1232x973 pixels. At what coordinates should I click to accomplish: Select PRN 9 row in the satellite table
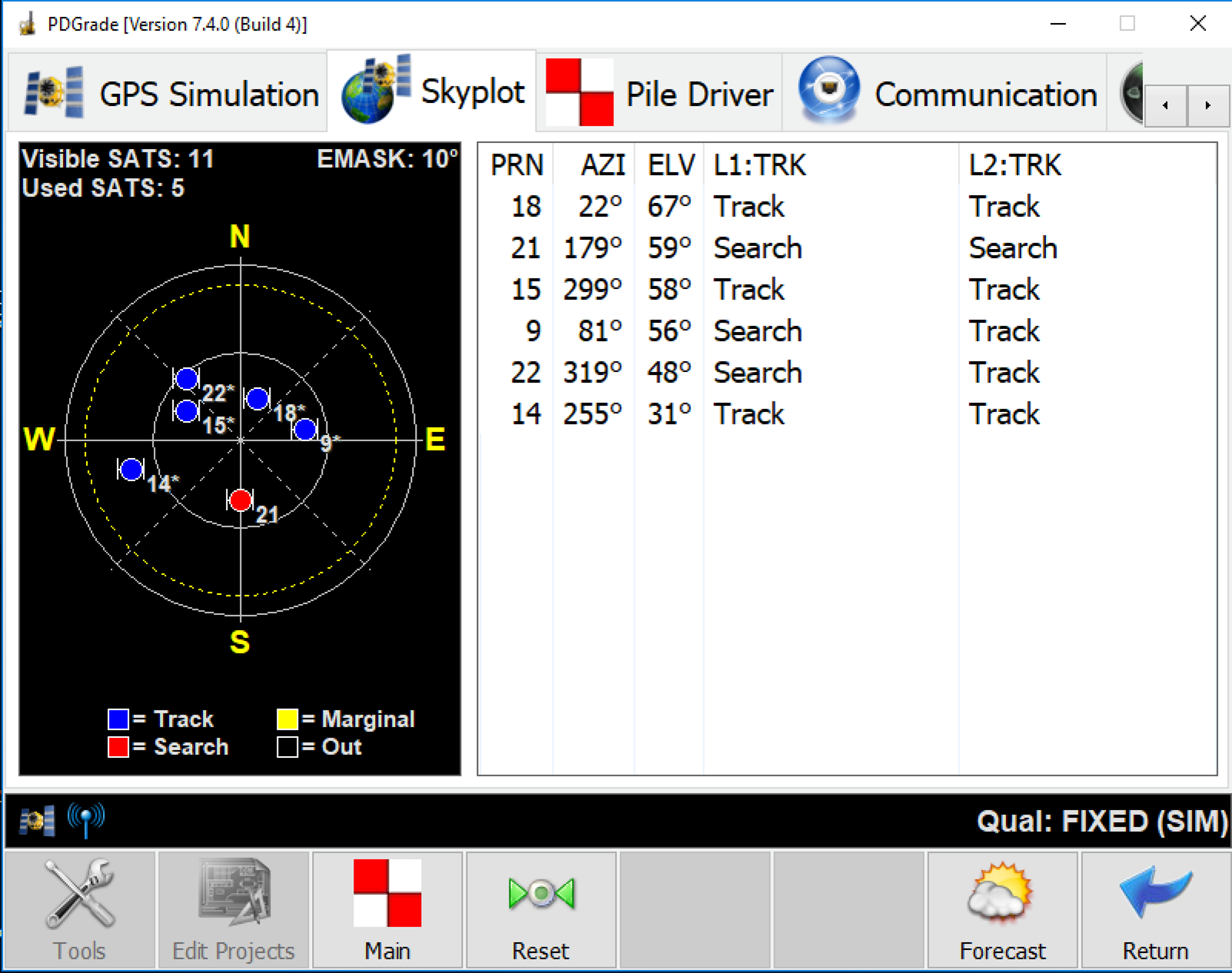[x=692, y=330]
